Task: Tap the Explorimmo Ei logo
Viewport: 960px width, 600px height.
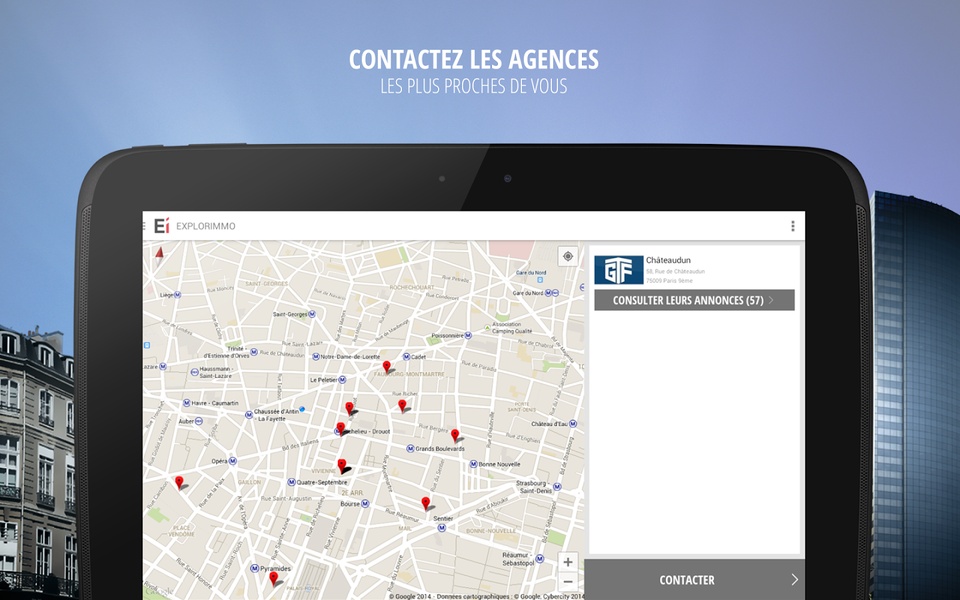Action: [x=161, y=226]
